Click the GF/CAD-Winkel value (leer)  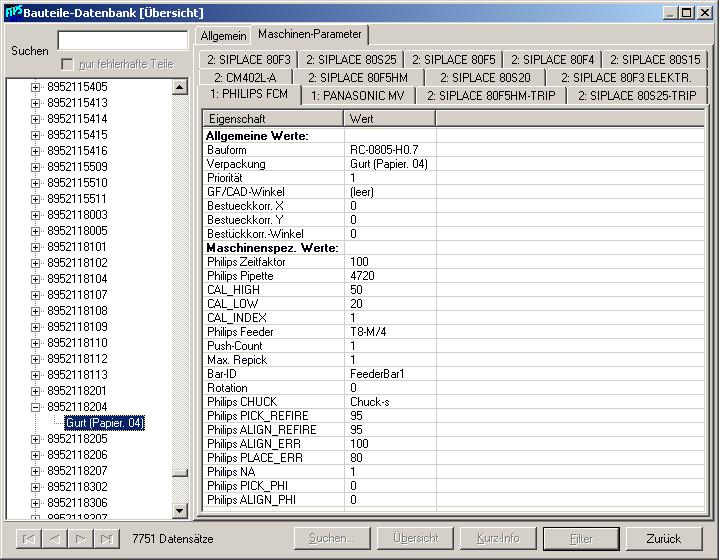362,192
